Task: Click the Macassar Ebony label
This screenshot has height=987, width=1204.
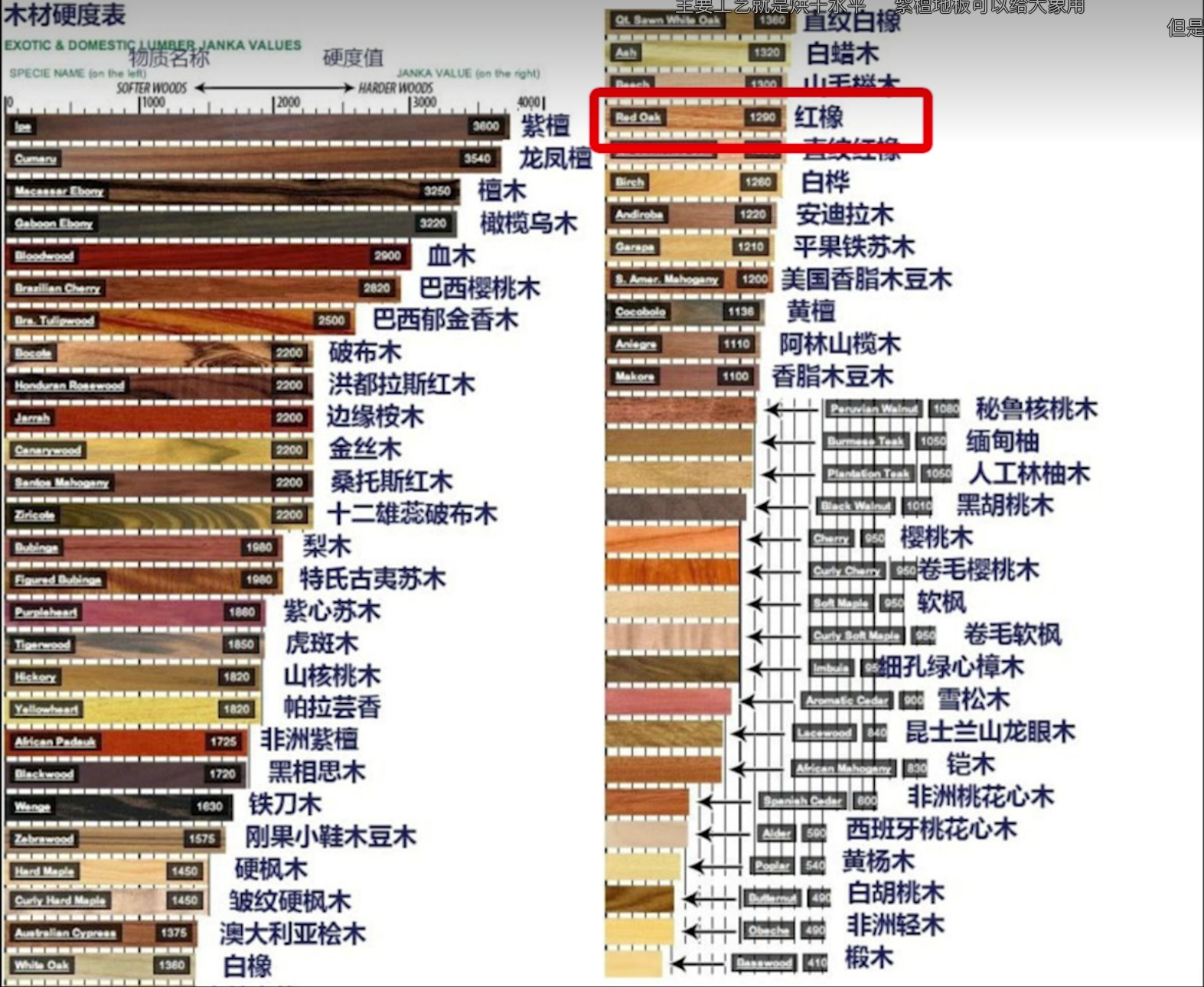Action: click(x=59, y=191)
